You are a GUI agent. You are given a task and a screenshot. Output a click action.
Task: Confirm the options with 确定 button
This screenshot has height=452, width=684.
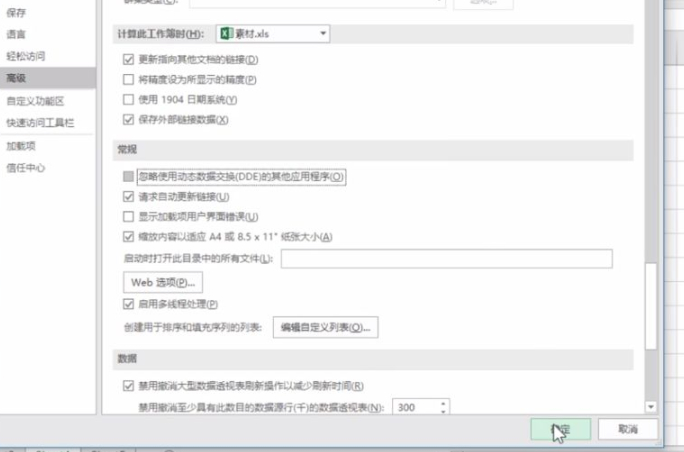(561, 429)
